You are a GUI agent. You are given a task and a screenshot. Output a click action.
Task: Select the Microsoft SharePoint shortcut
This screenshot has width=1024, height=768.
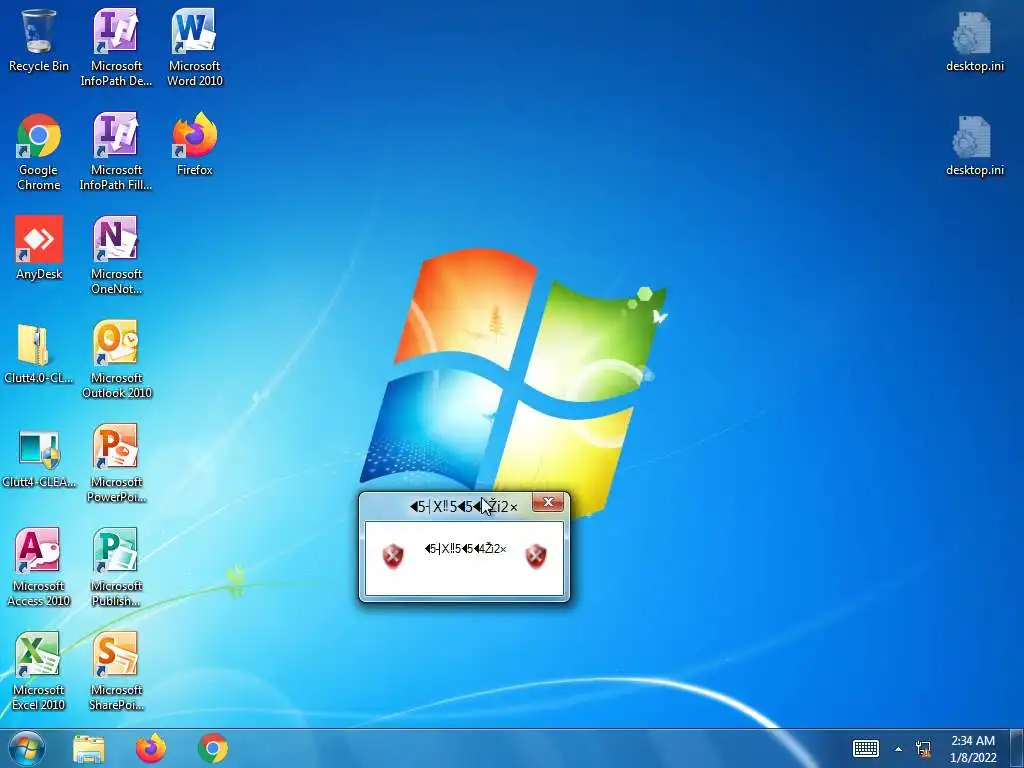(x=116, y=671)
